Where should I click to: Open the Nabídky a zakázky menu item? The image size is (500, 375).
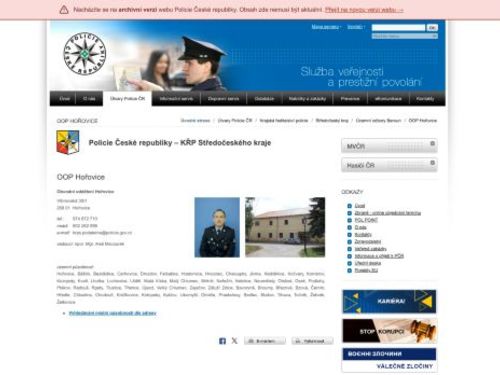point(307,99)
